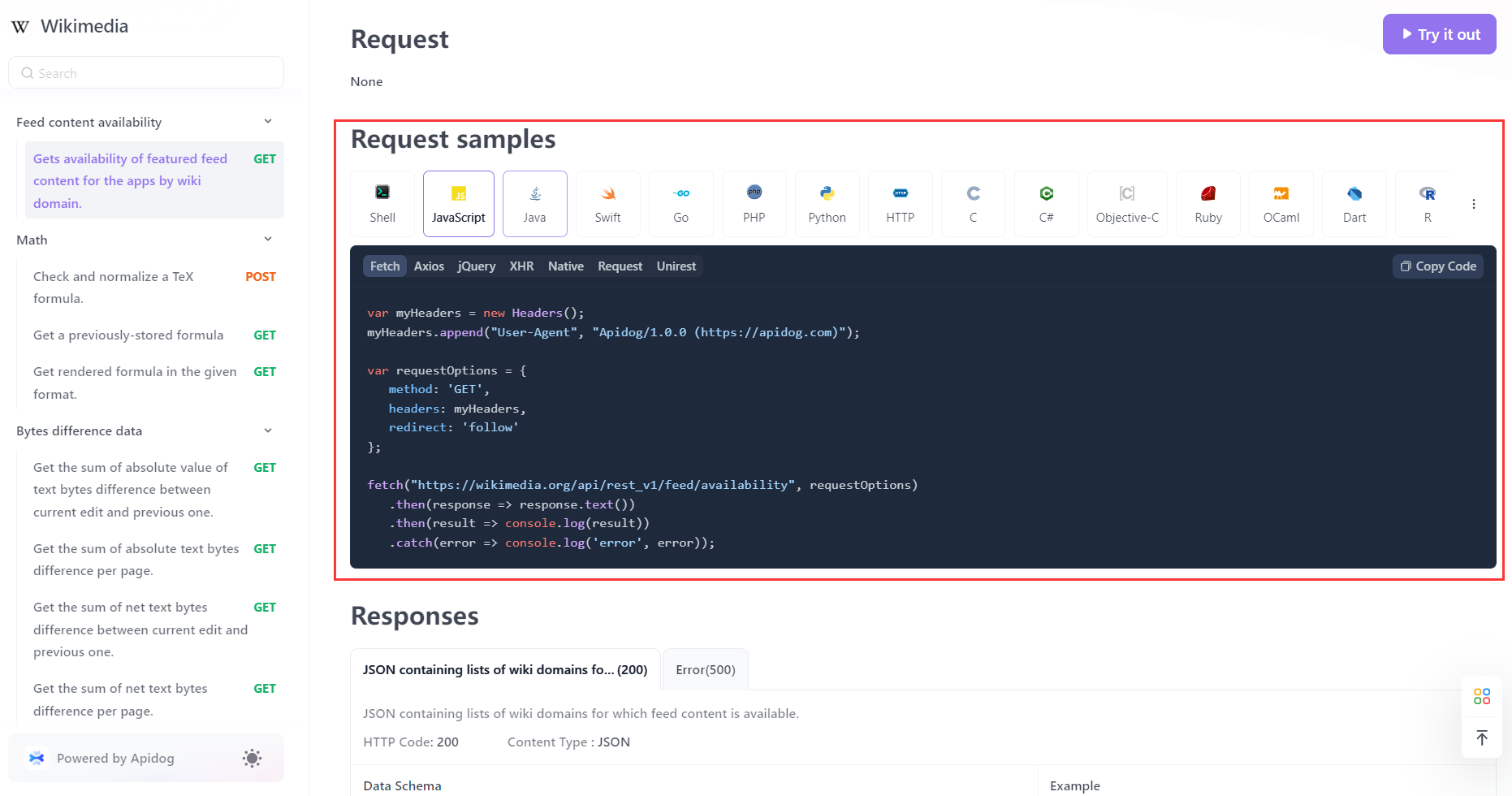Switch to the Unirest tab
This screenshot has width=1512, height=796.
(x=676, y=266)
